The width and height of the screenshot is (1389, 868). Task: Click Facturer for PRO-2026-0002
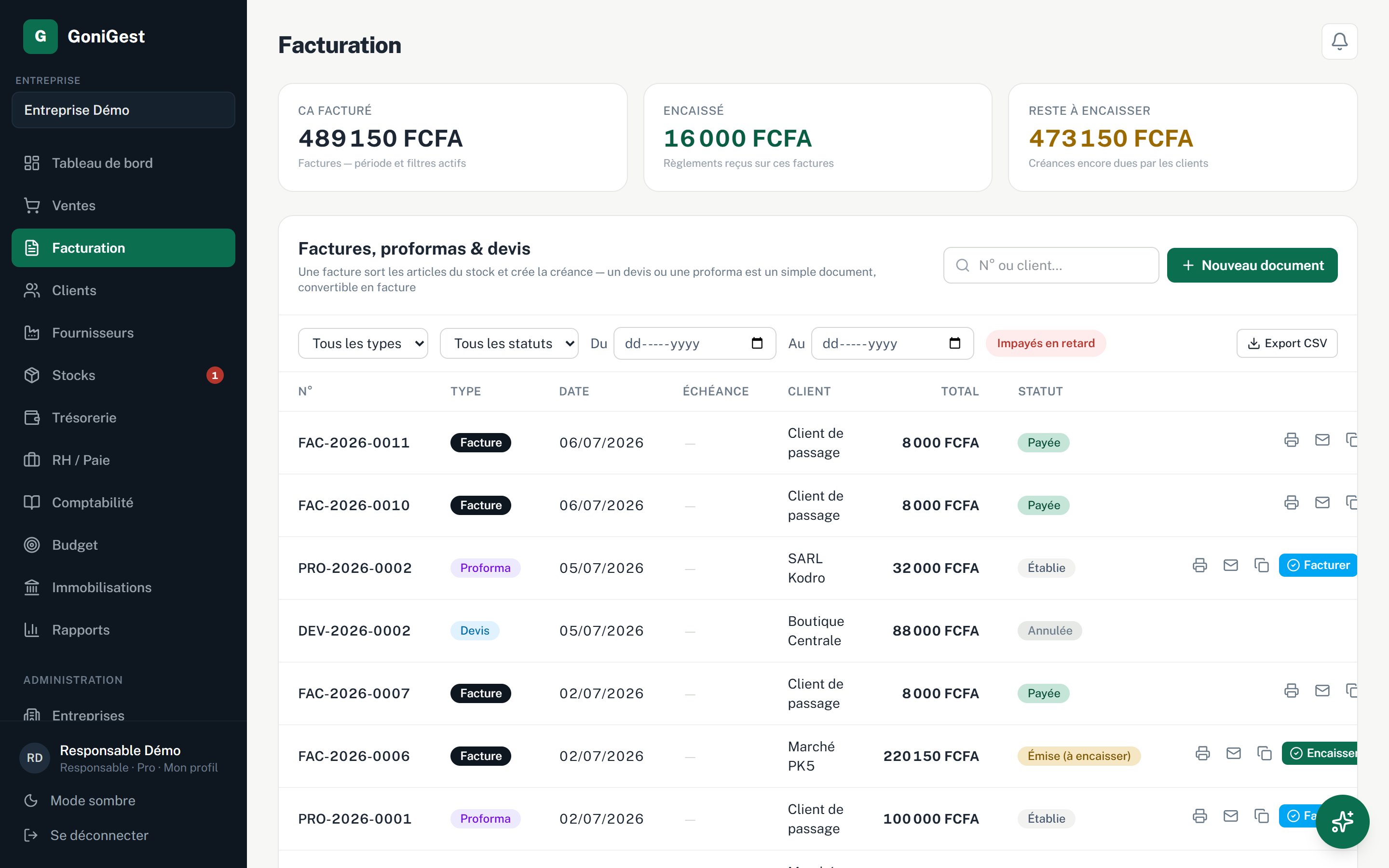pos(1318,565)
